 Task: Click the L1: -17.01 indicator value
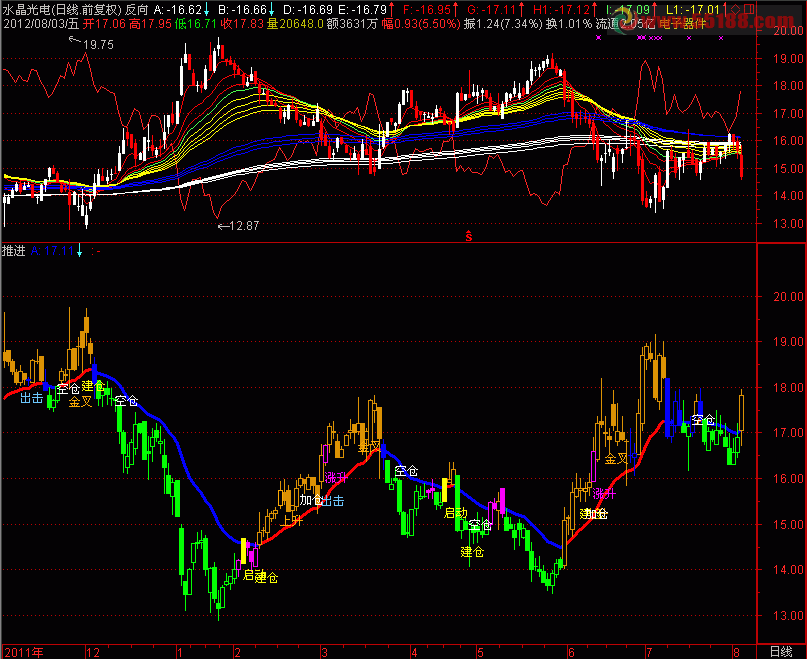tap(693, 9)
